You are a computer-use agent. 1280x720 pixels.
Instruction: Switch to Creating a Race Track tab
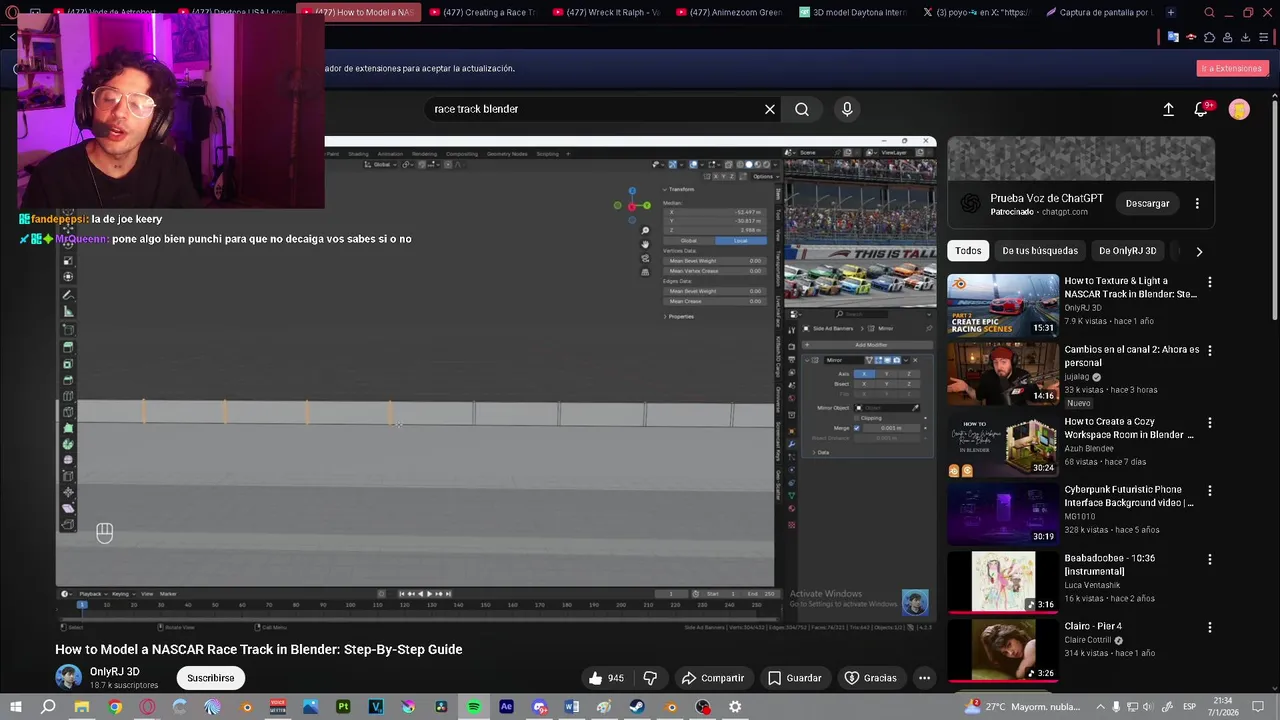coord(482,12)
